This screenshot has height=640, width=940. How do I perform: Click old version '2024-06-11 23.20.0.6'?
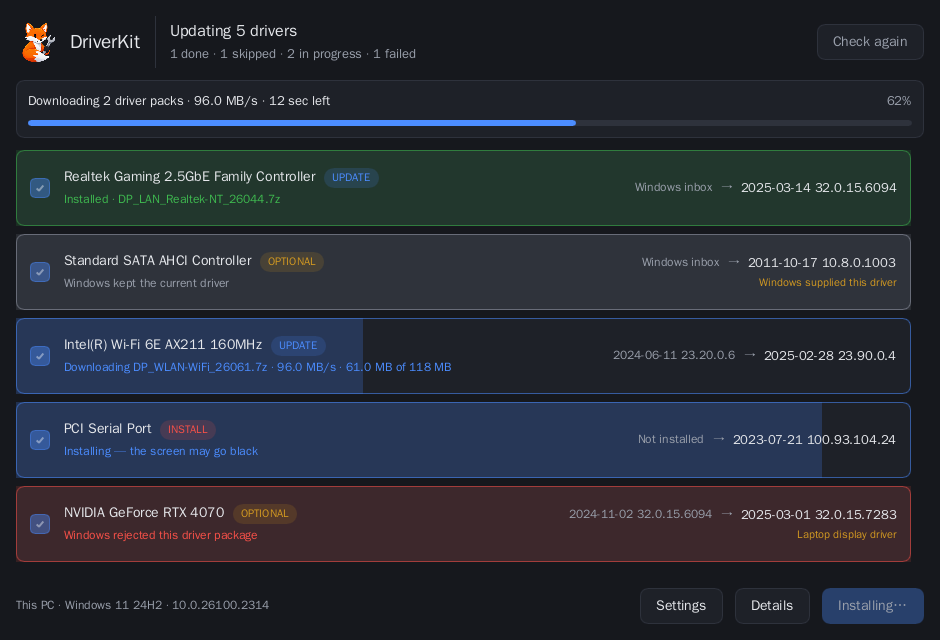(x=674, y=355)
